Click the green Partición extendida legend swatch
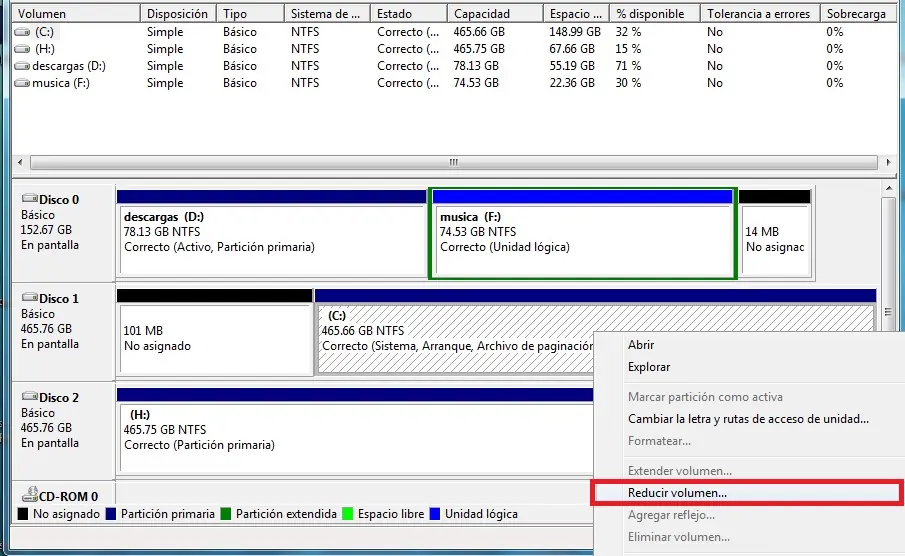This screenshot has height=556, width=905. coord(226,514)
